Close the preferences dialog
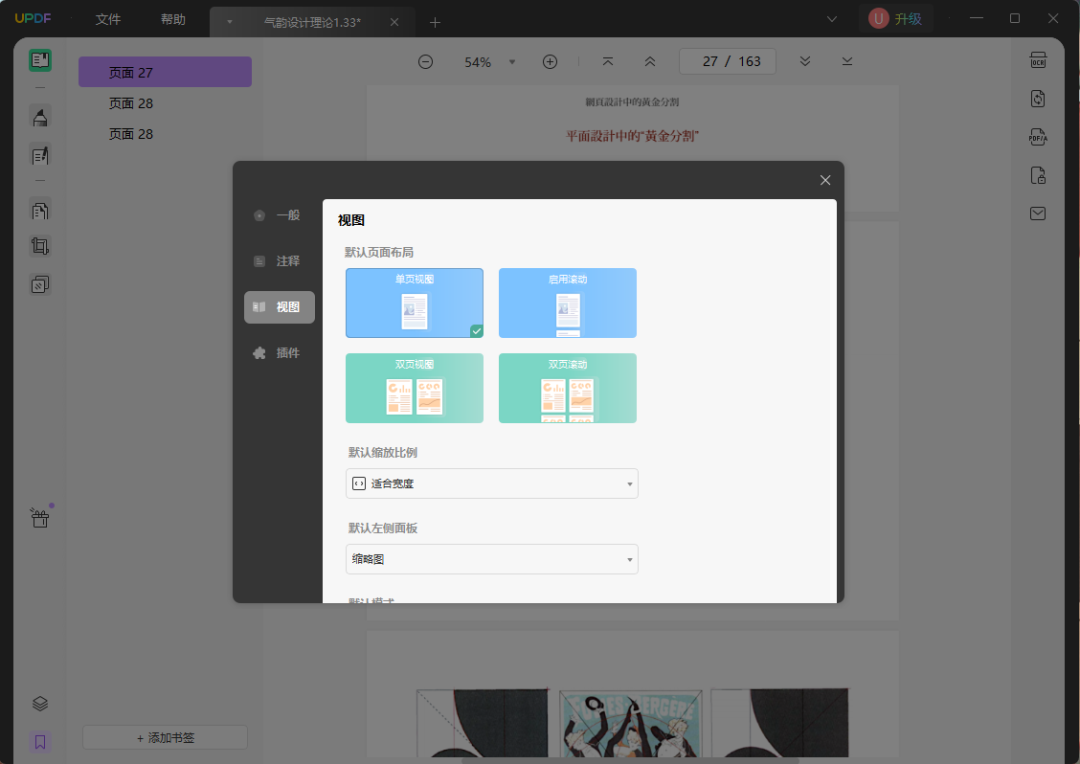 [825, 180]
